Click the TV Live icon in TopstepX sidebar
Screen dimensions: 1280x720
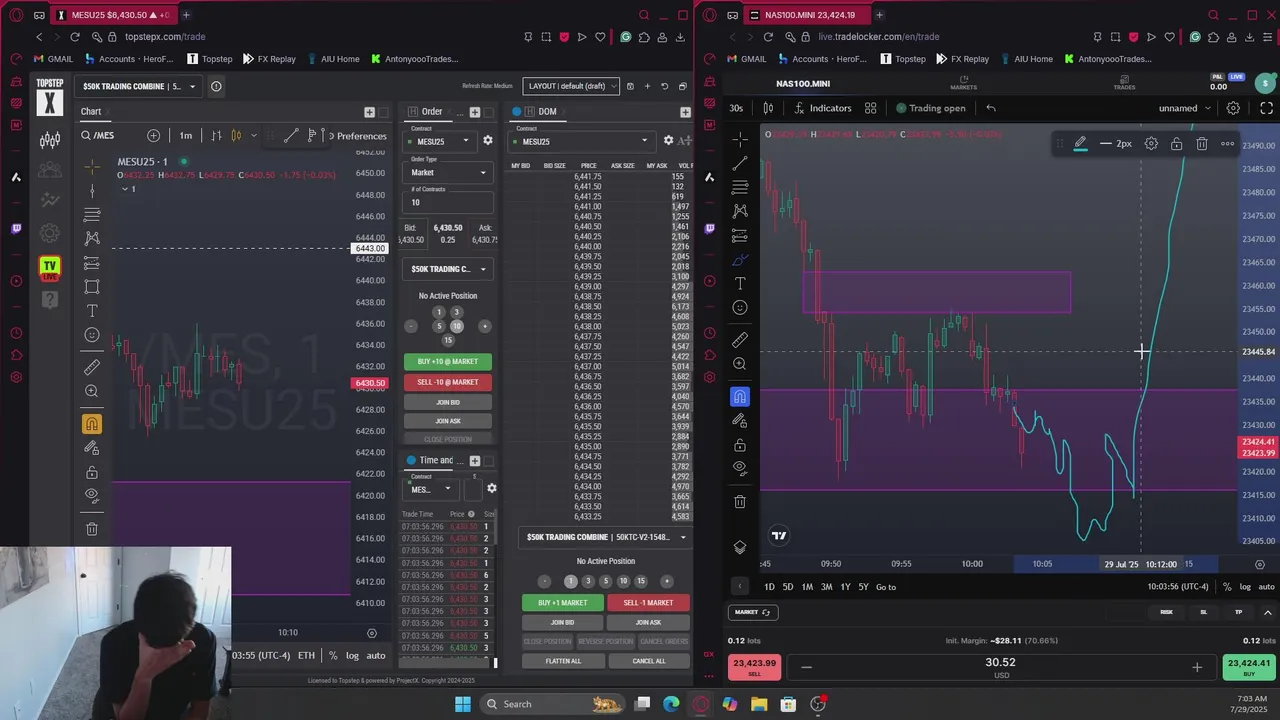click(50, 267)
